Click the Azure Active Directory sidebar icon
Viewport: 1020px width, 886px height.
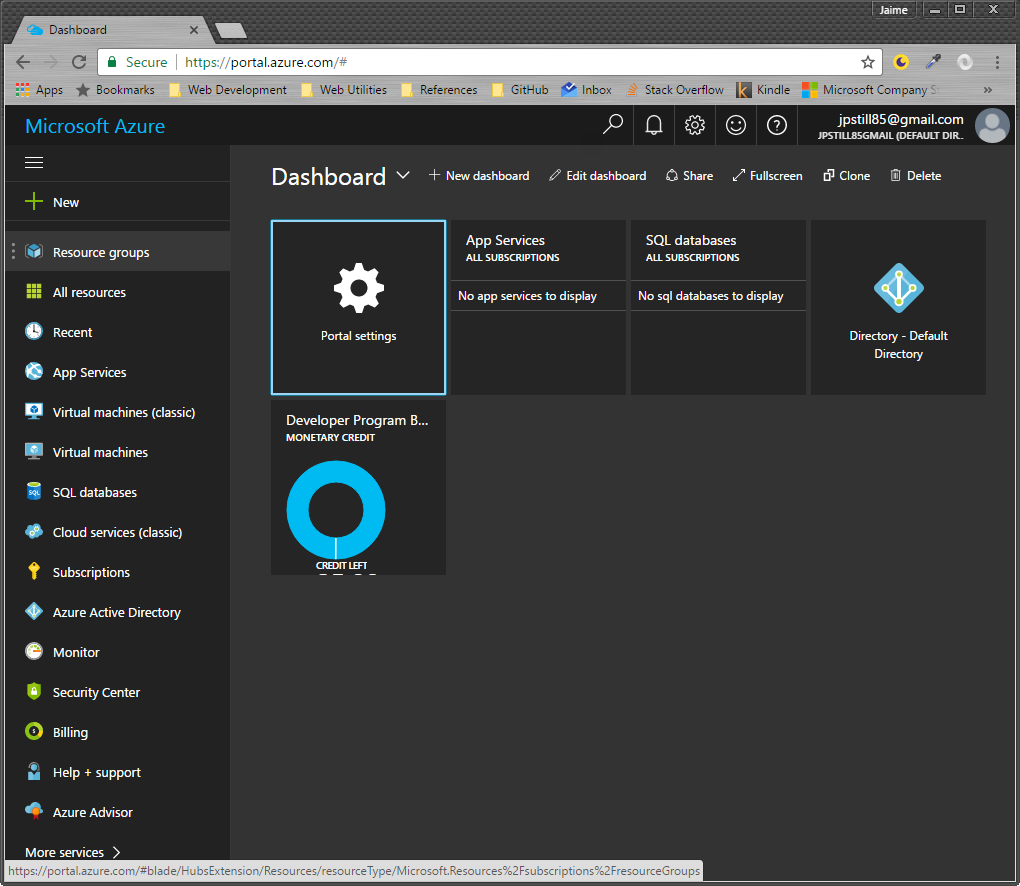click(x=34, y=612)
